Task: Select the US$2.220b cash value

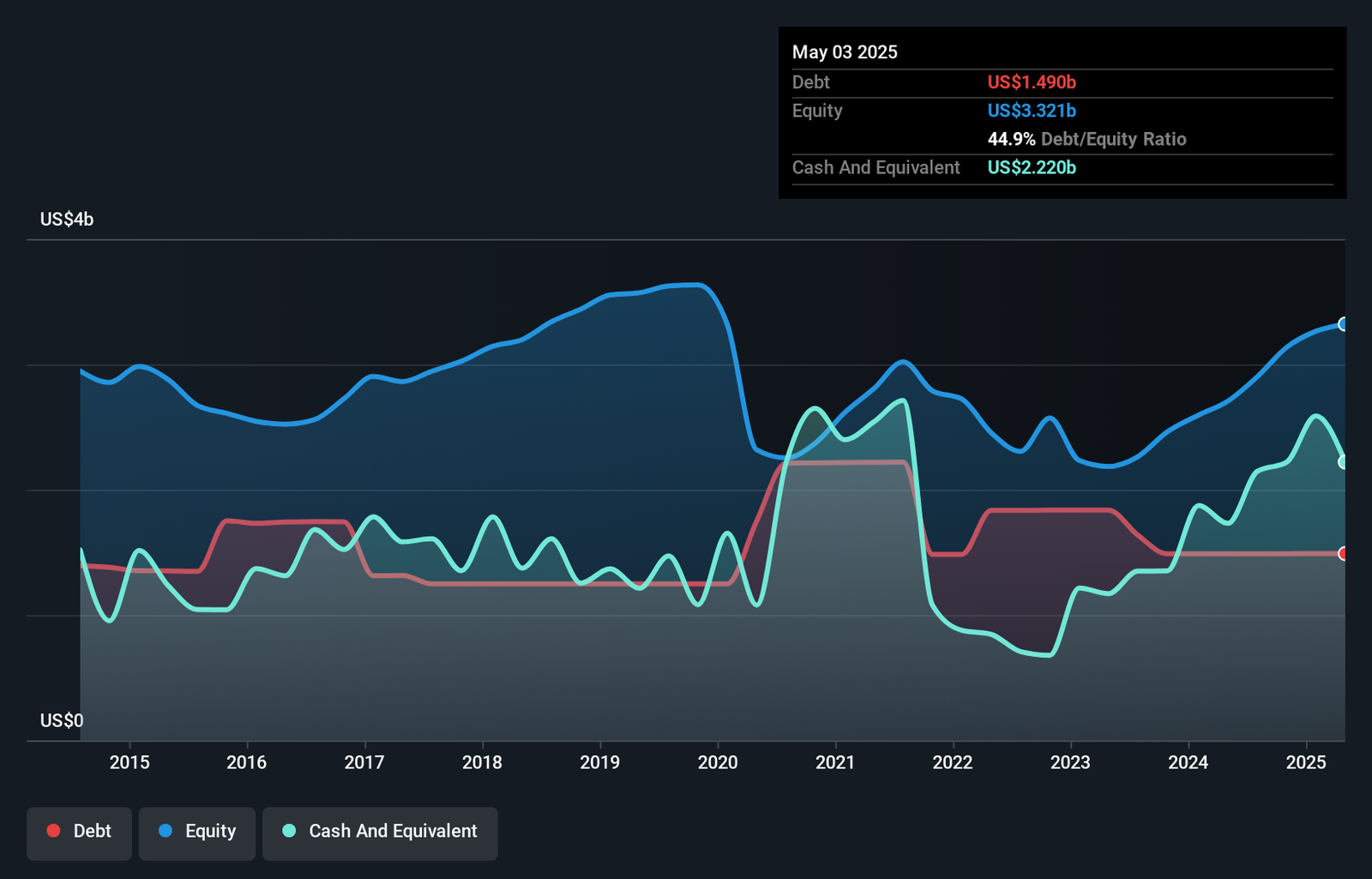Action: tap(1032, 167)
